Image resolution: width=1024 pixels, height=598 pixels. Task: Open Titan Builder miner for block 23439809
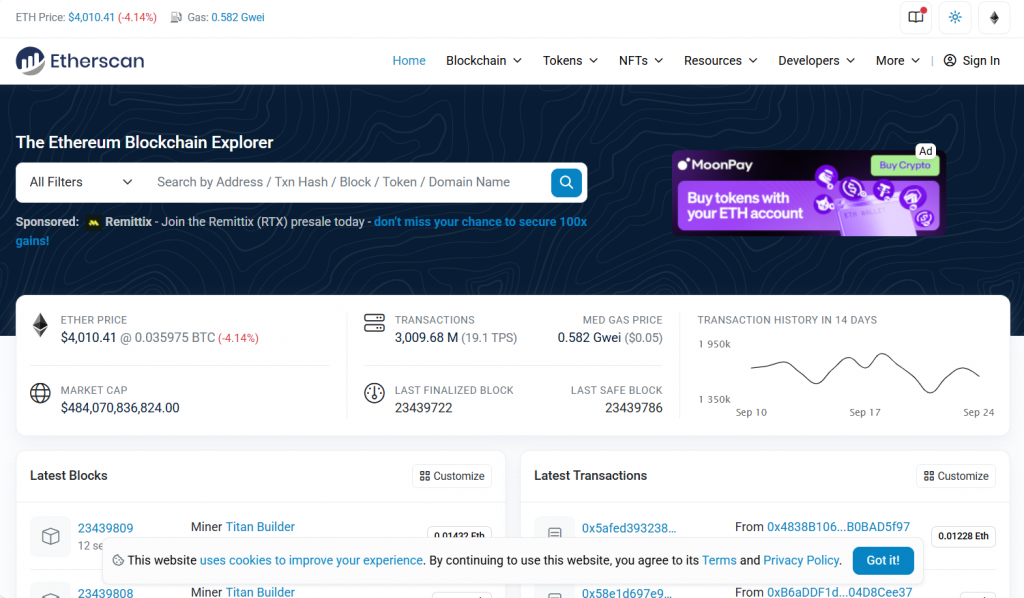[260, 527]
